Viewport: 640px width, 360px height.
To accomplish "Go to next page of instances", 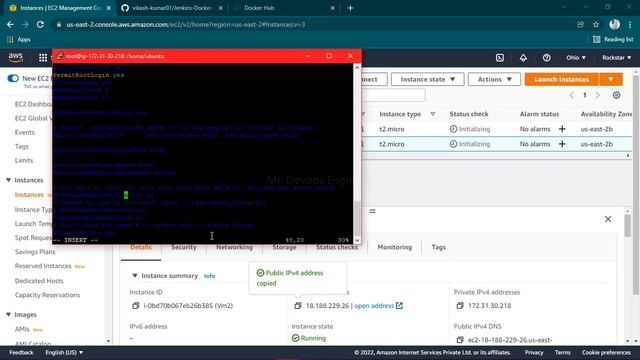I will 598,96.
